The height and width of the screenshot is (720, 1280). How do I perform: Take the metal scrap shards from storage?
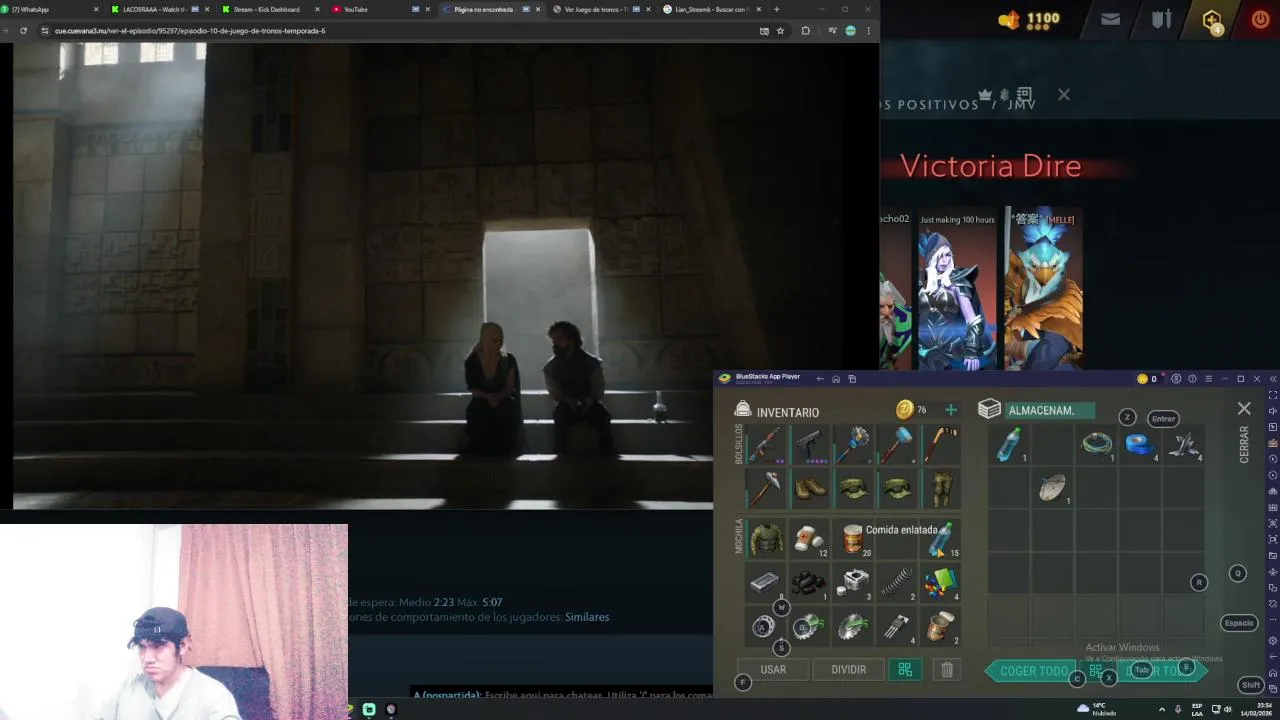coord(1184,444)
